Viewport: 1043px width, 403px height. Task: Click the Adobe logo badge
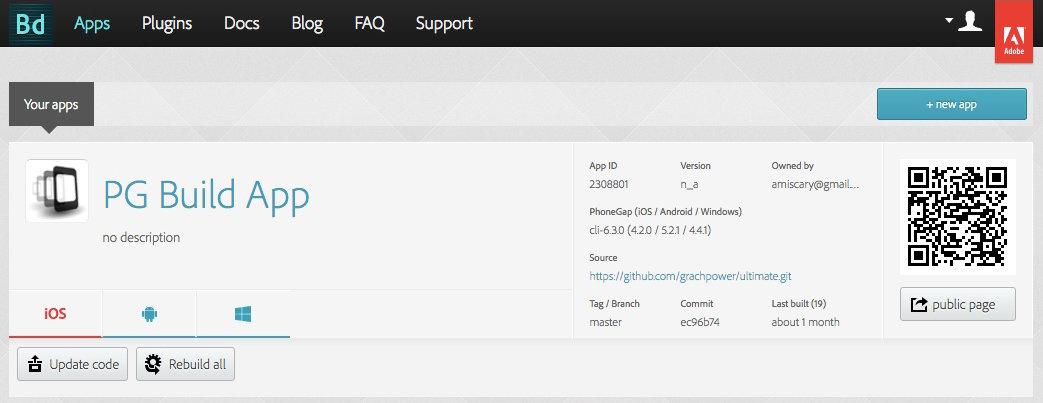pyautogui.click(x=1013, y=32)
